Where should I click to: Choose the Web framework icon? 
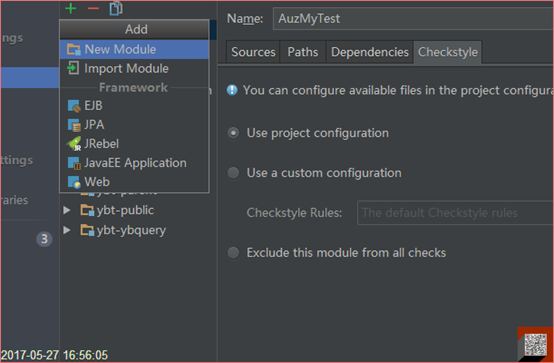tap(74, 182)
